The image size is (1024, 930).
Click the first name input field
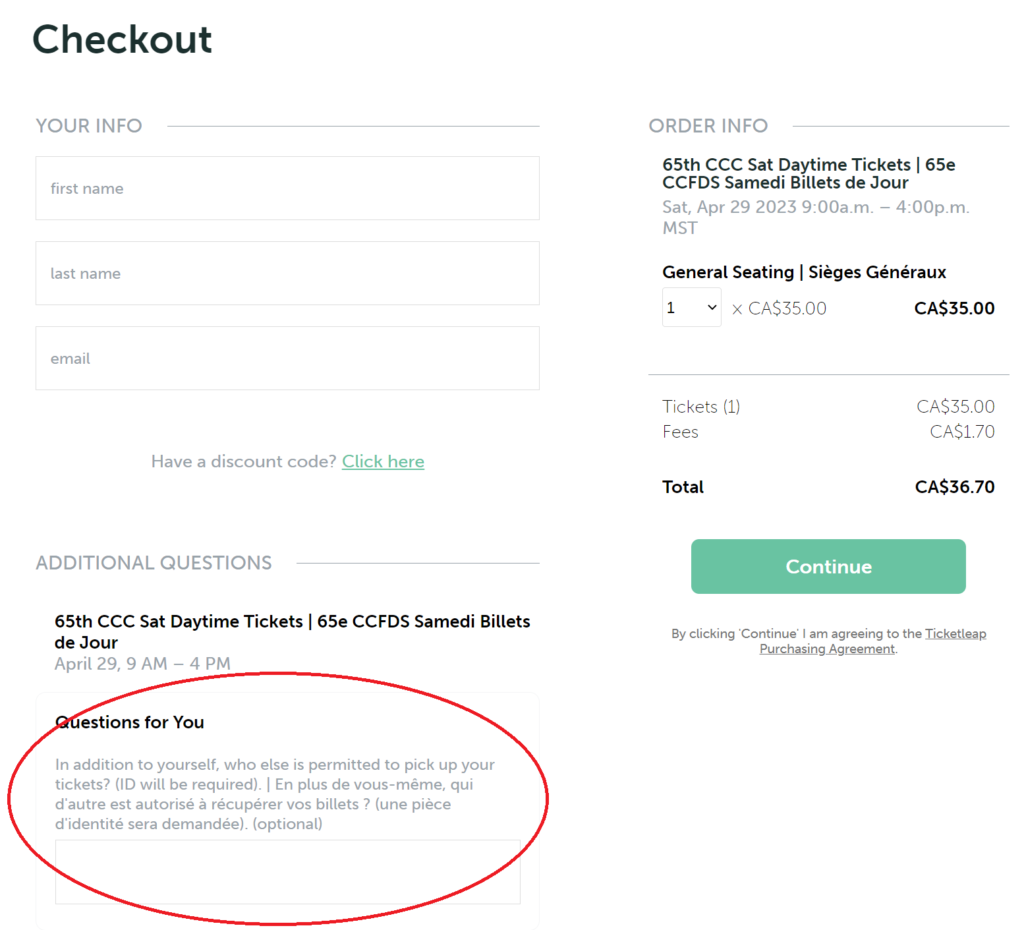(287, 188)
